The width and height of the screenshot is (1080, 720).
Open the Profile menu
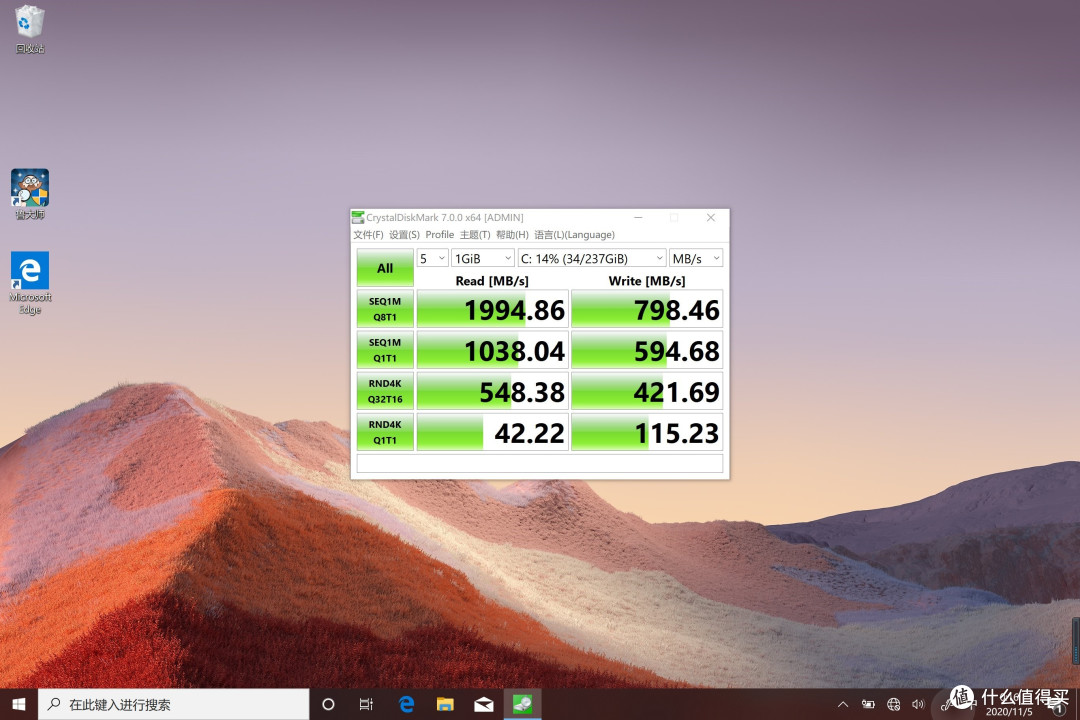pyautogui.click(x=439, y=235)
